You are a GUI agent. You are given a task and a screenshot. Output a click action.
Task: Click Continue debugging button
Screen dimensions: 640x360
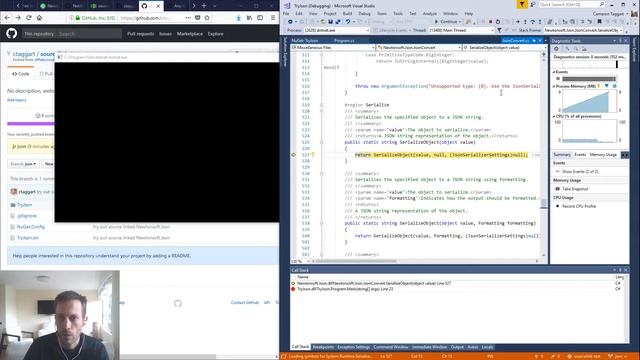(x=446, y=22)
